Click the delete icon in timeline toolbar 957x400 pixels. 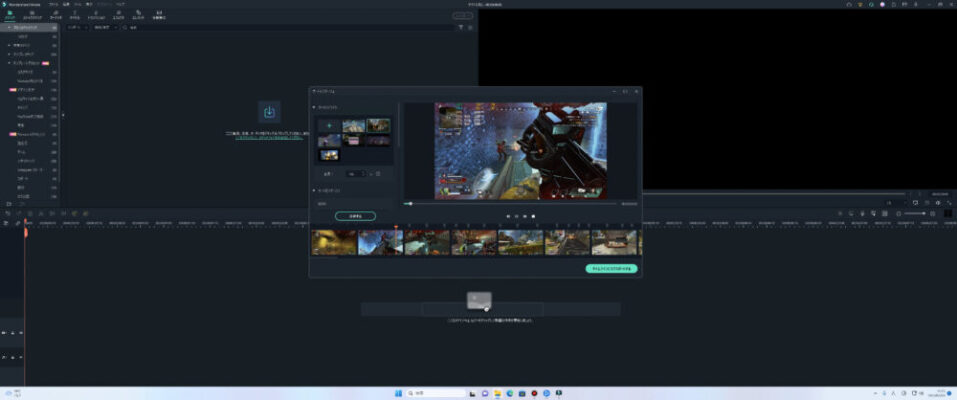tap(30, 213)
